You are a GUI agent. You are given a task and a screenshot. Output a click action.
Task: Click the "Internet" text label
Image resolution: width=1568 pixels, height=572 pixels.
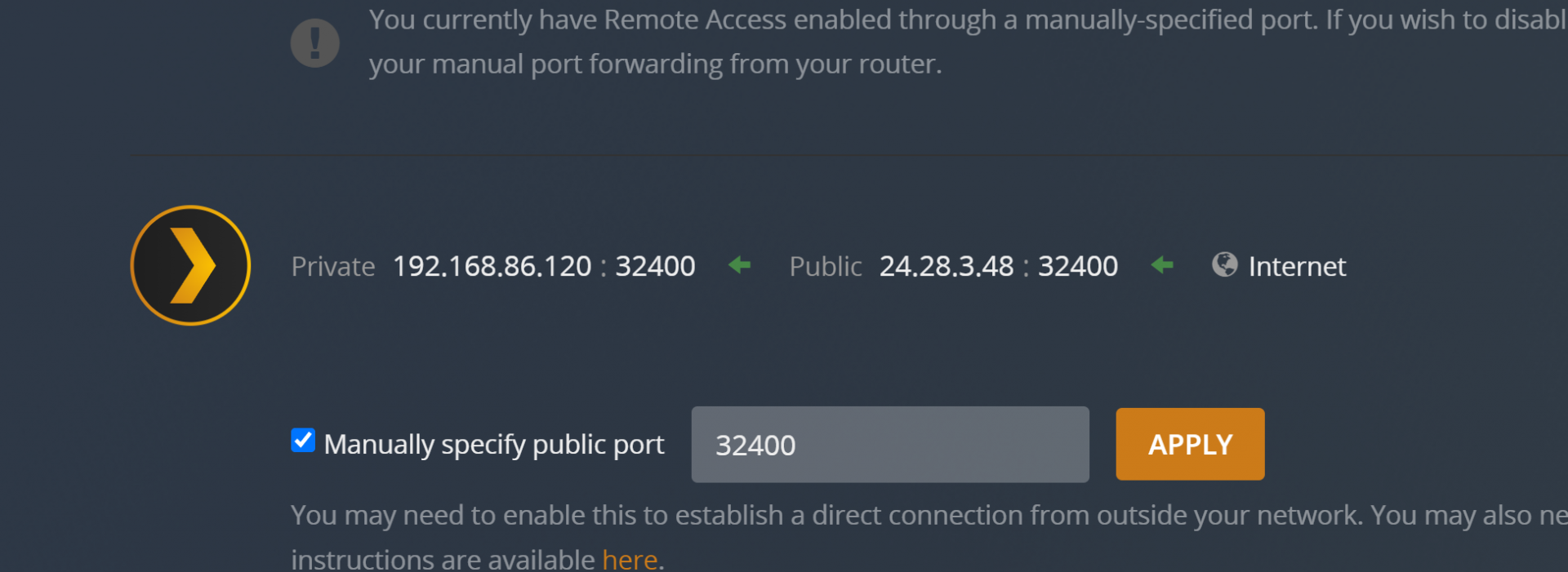[x=1297, y=267]
